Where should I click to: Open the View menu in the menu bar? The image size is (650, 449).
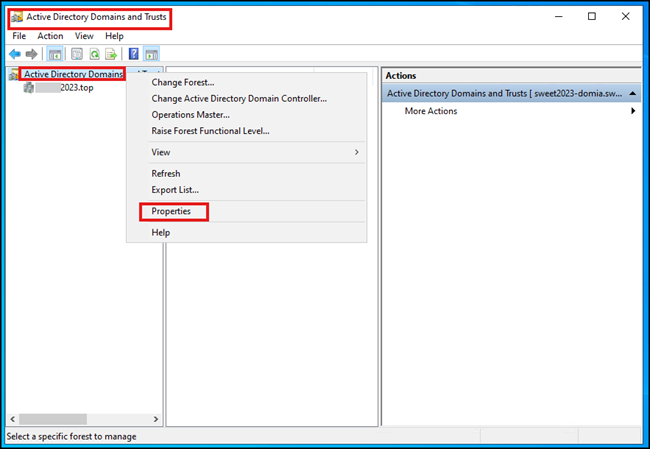84,36
